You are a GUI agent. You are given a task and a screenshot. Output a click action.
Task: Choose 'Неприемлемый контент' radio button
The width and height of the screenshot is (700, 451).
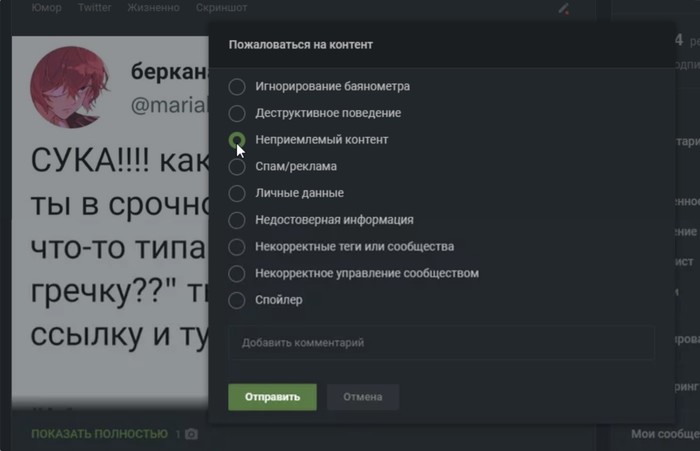(237, 140)
